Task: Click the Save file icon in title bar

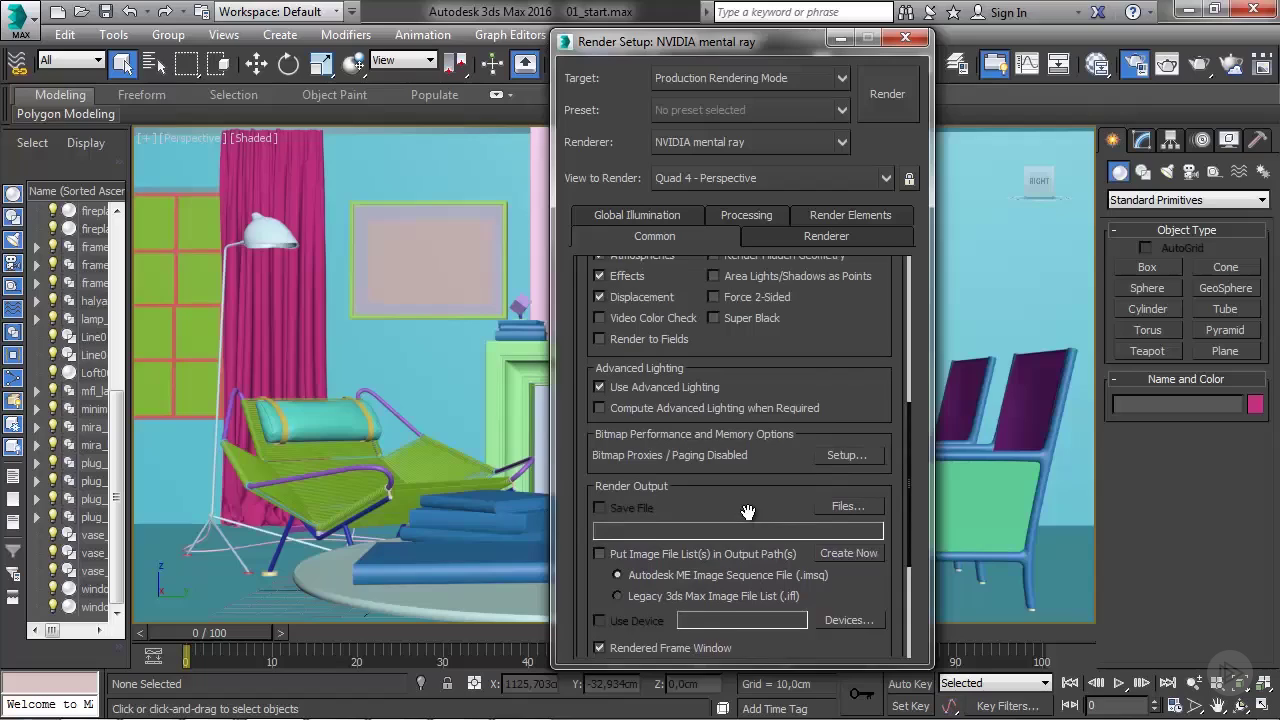Action: click(106, 12)
